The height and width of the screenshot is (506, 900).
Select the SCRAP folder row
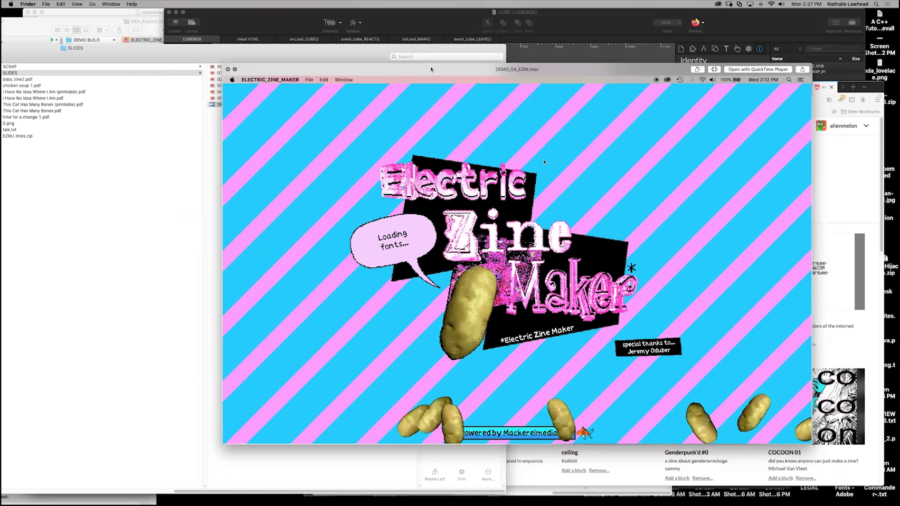coord(102,67)
